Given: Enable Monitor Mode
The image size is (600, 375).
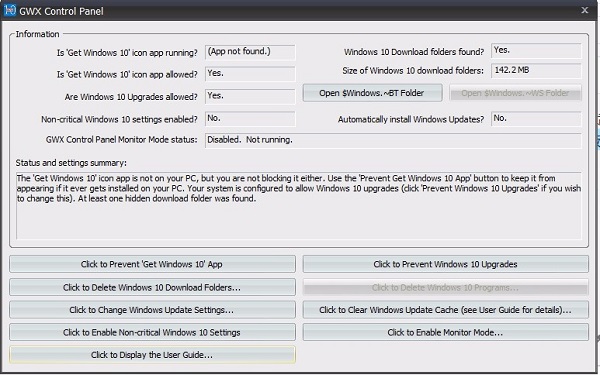Looking at the screenshot, I should pos(445,333).
